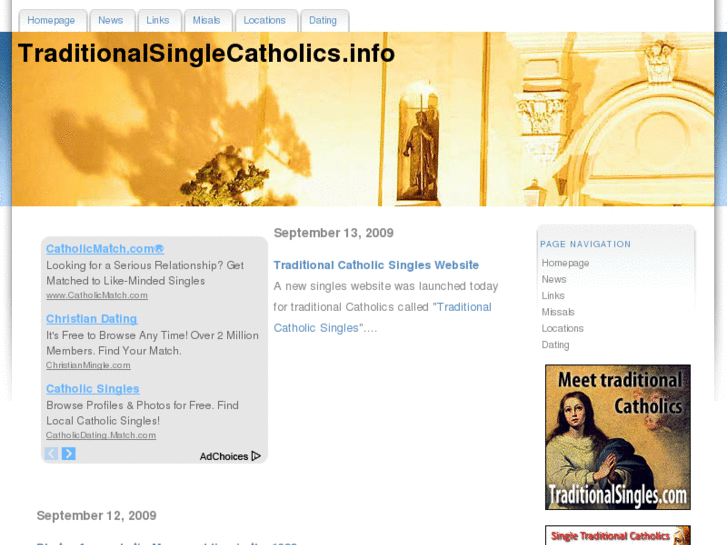The image size is (727, 545).
Task: Open the Single Traditional Catholics banner
Action: pyautogui.click(x=618, y=535)
